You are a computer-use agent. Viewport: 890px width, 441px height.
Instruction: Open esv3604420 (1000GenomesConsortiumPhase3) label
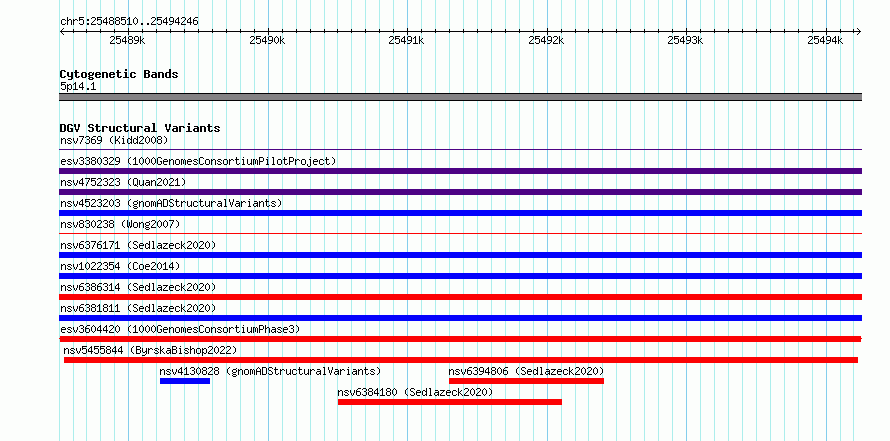coord(180,329)
